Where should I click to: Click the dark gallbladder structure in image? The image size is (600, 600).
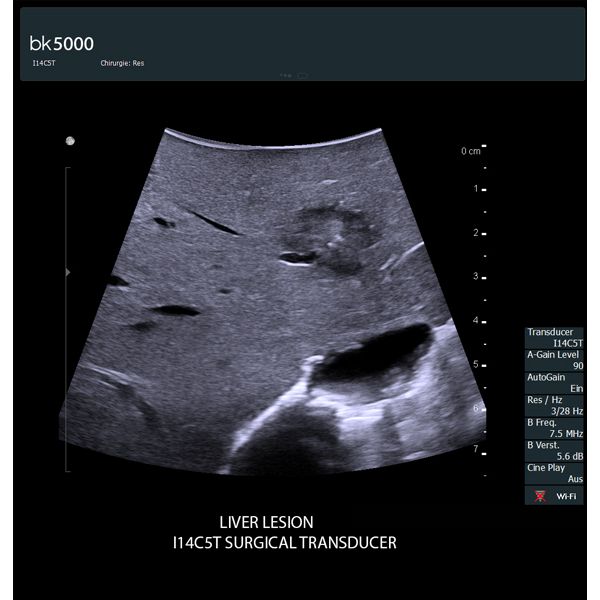373,354
